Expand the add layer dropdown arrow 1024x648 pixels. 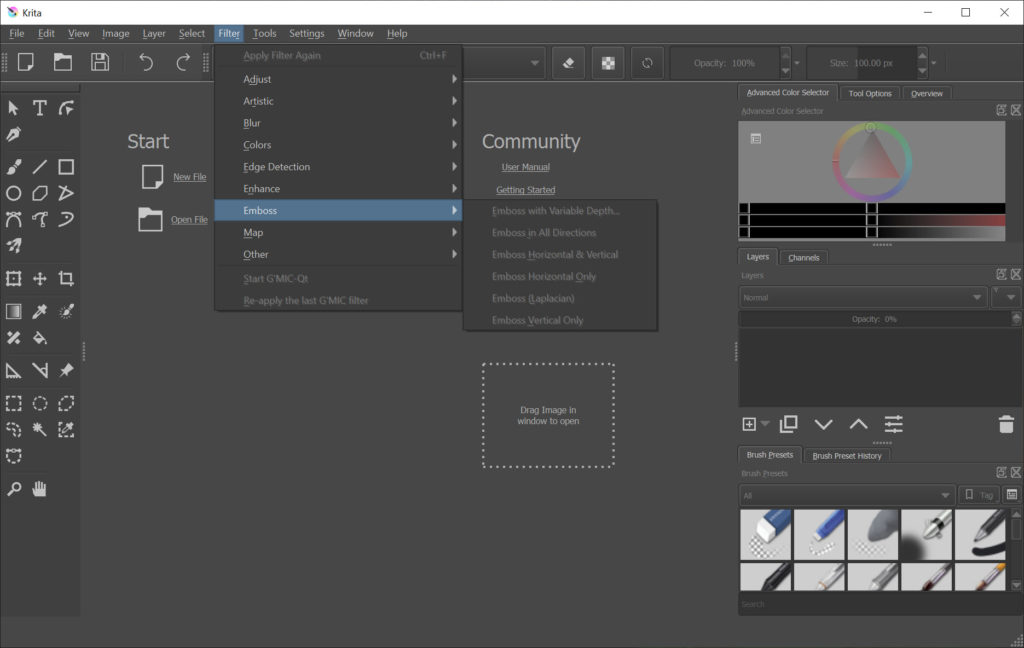click(765, 424)
